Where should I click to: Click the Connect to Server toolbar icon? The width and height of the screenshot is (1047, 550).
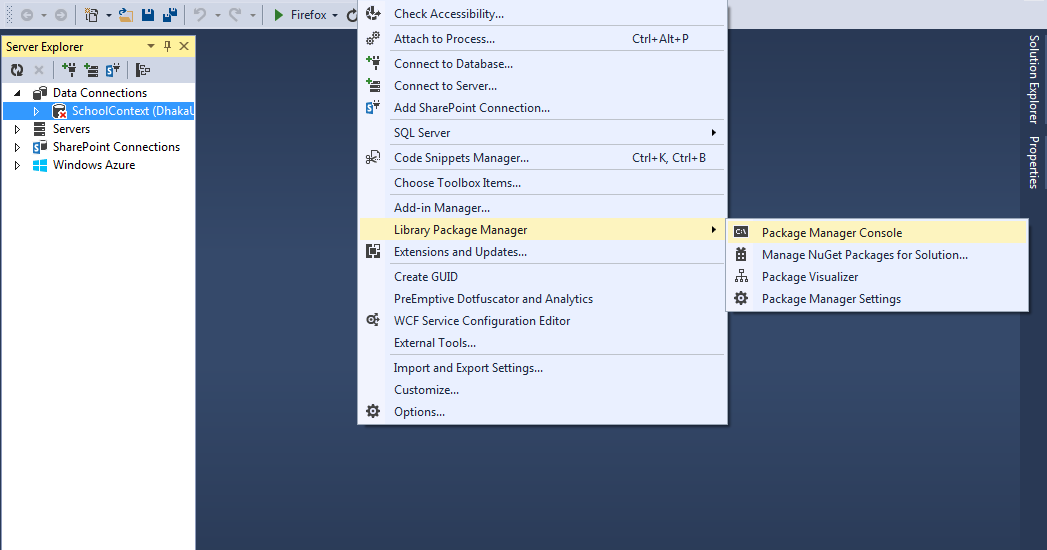click(91, 69)
